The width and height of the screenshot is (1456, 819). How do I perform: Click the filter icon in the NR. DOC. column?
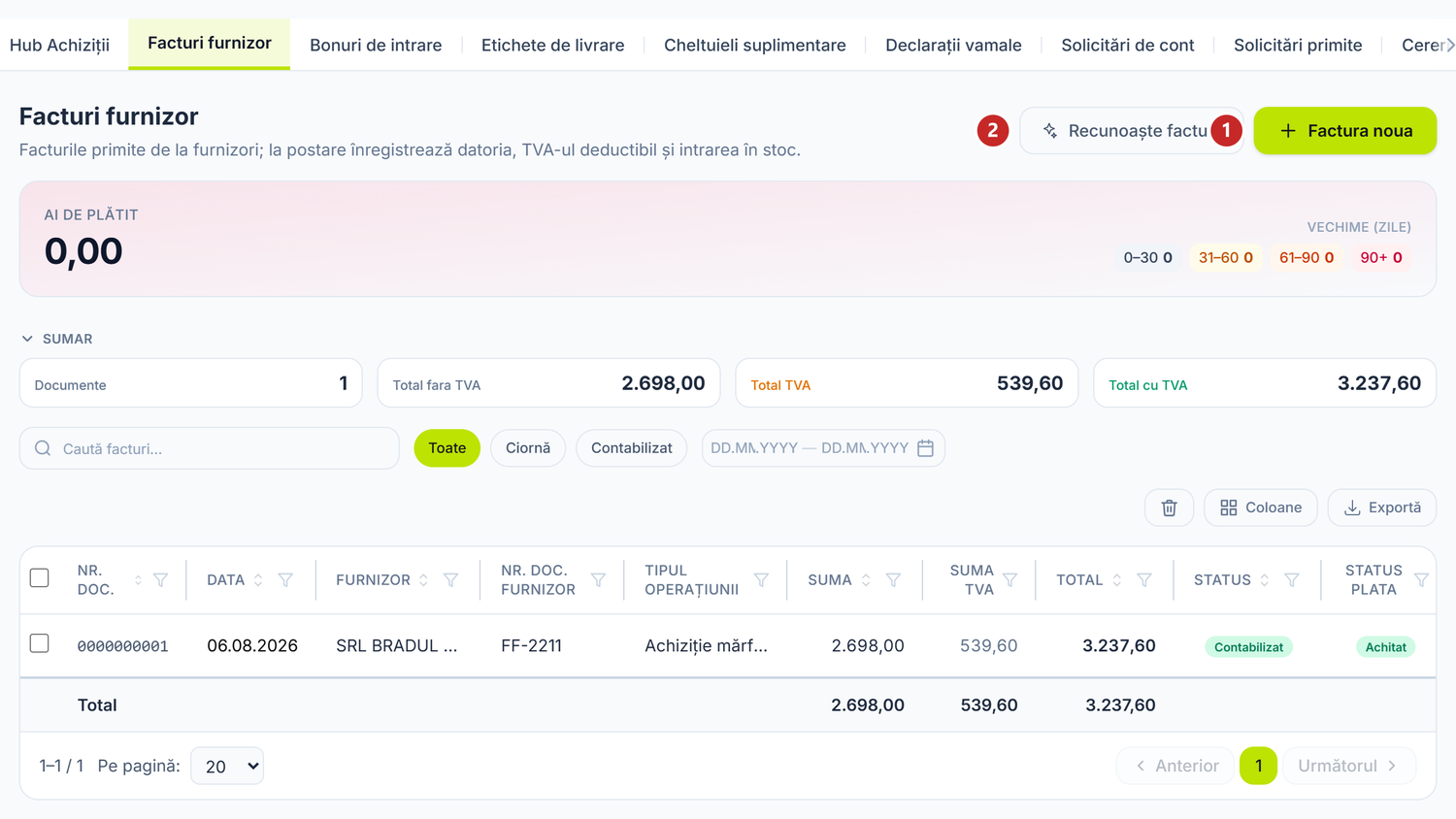[161, 580]
